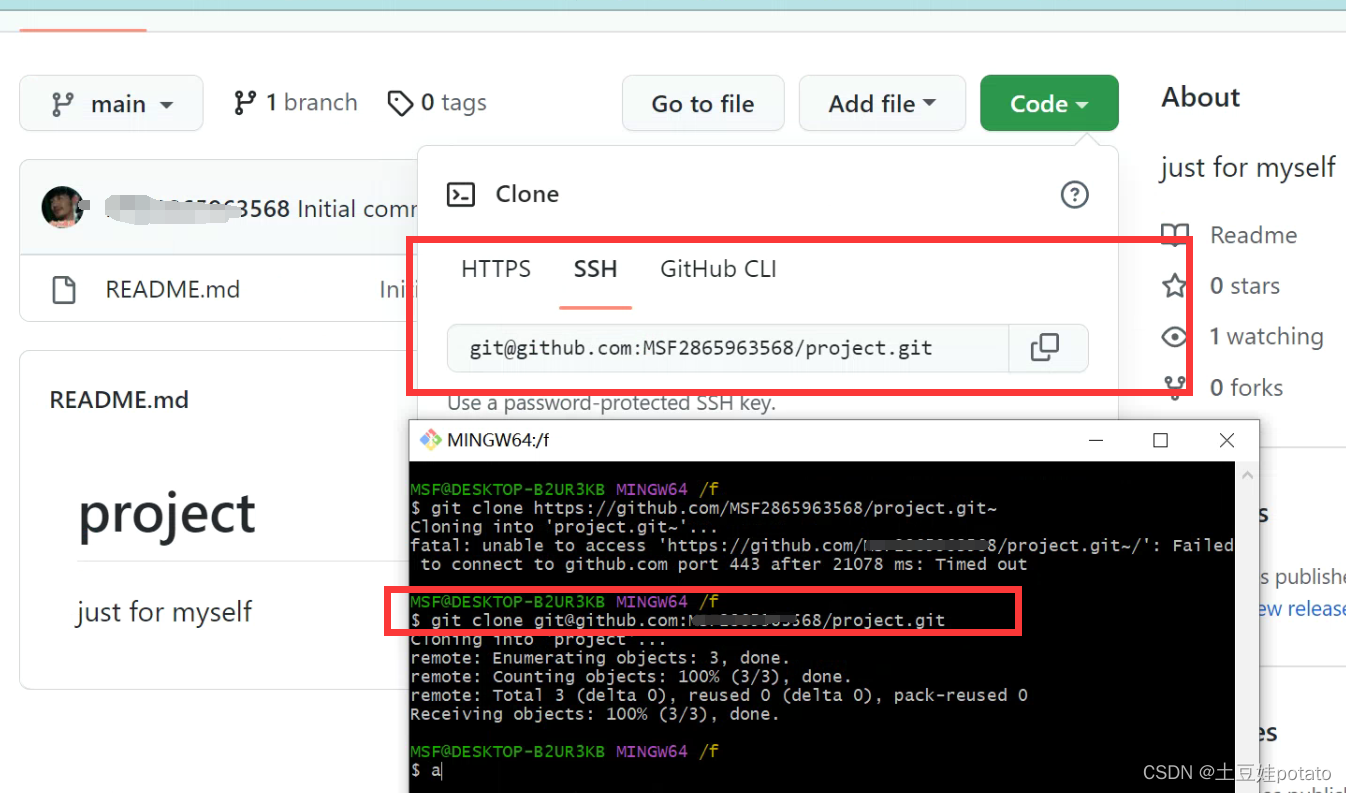Click the project heading in README
Image resolution: width=1346 pixels, height=793 pixels.
click(167, 513)
